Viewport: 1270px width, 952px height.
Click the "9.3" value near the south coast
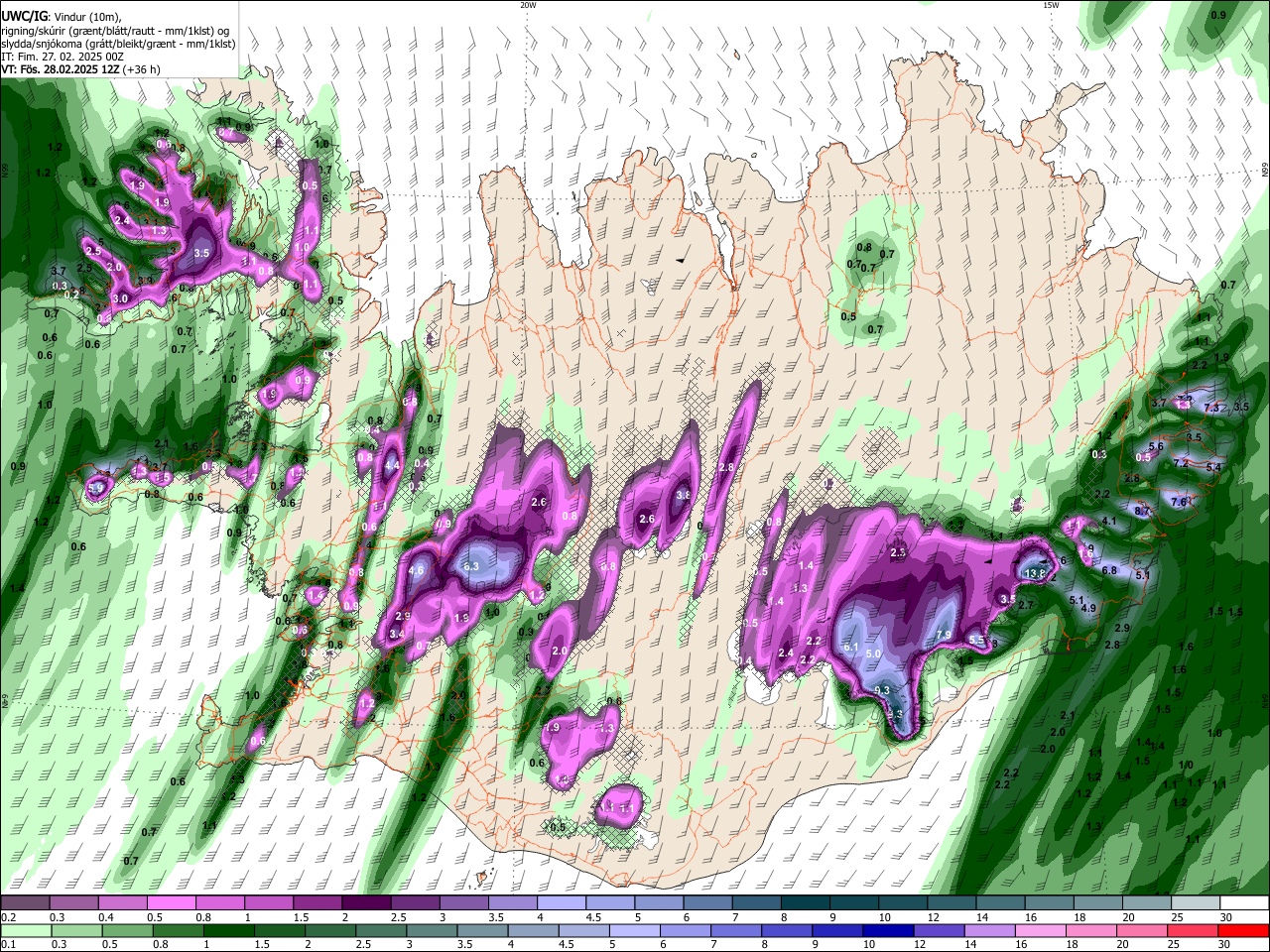881,690
